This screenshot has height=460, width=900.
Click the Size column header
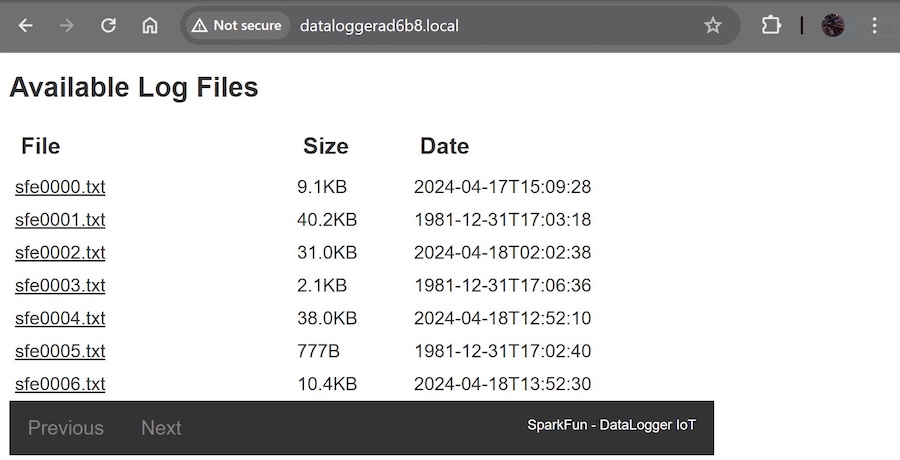[x=325, y=146]
